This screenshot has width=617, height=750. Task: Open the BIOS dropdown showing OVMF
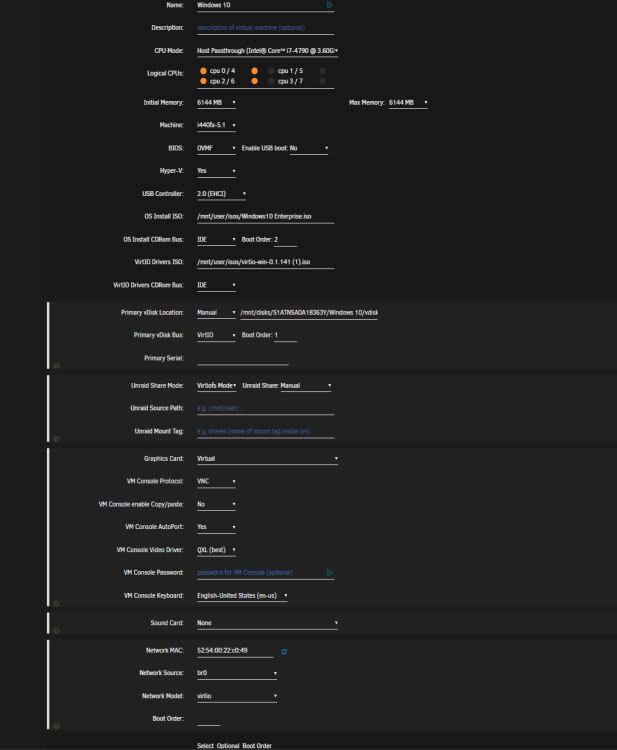[216, 148]
